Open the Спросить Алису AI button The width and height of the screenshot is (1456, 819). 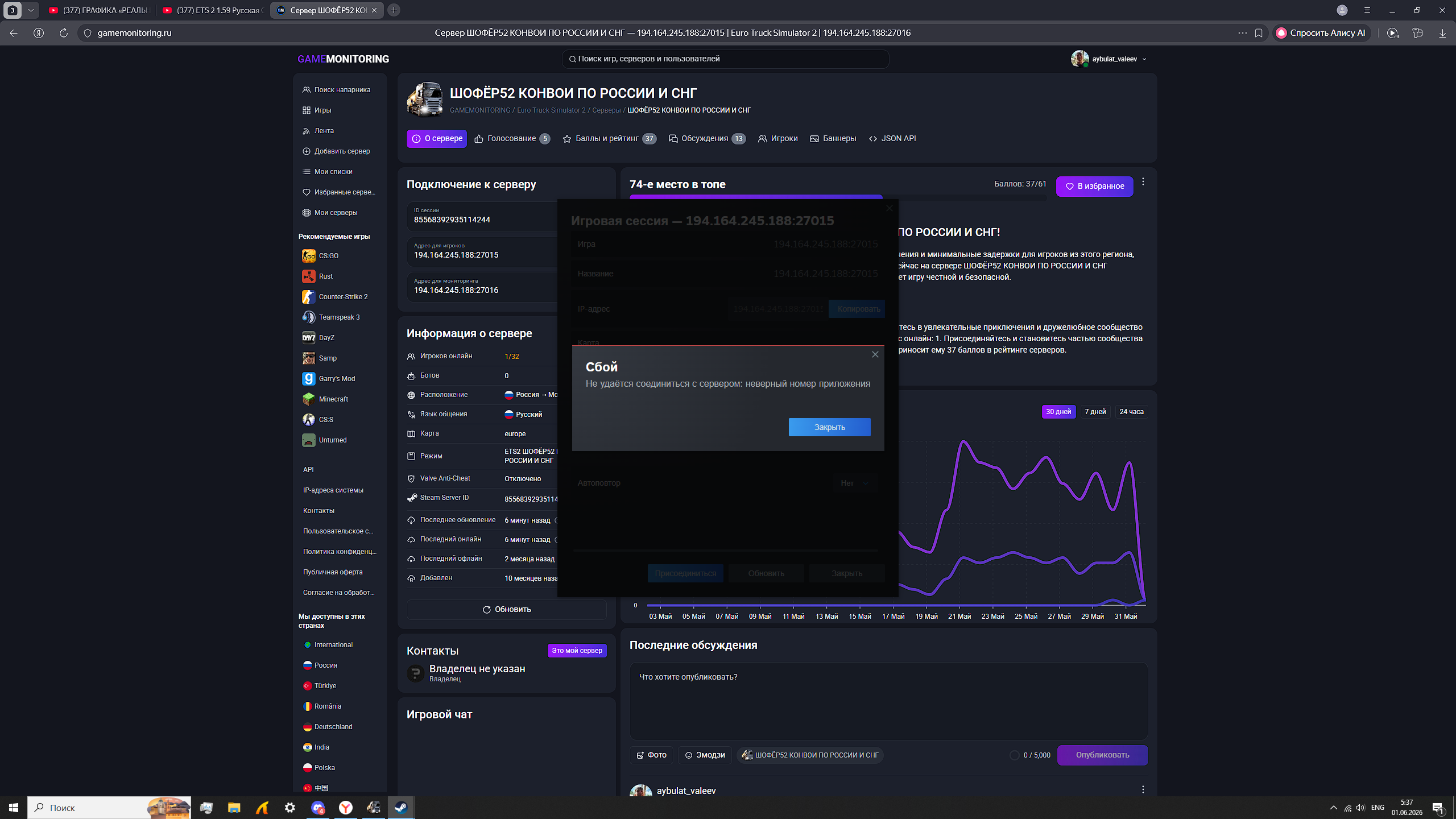[x=1321, y=33]
